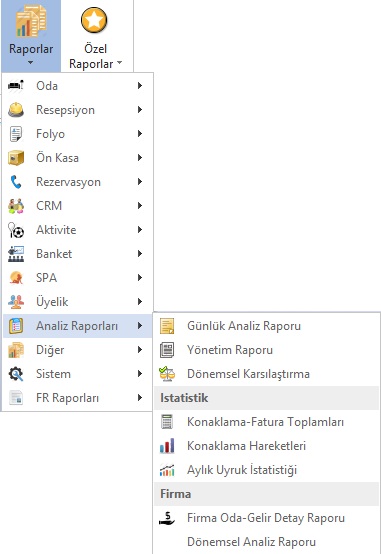Image resolution: width=381 pixels, height=554 pixels.
Task: Expand the CRM submenu arrow
Action: pyautogui.click(x=140, y=206)
